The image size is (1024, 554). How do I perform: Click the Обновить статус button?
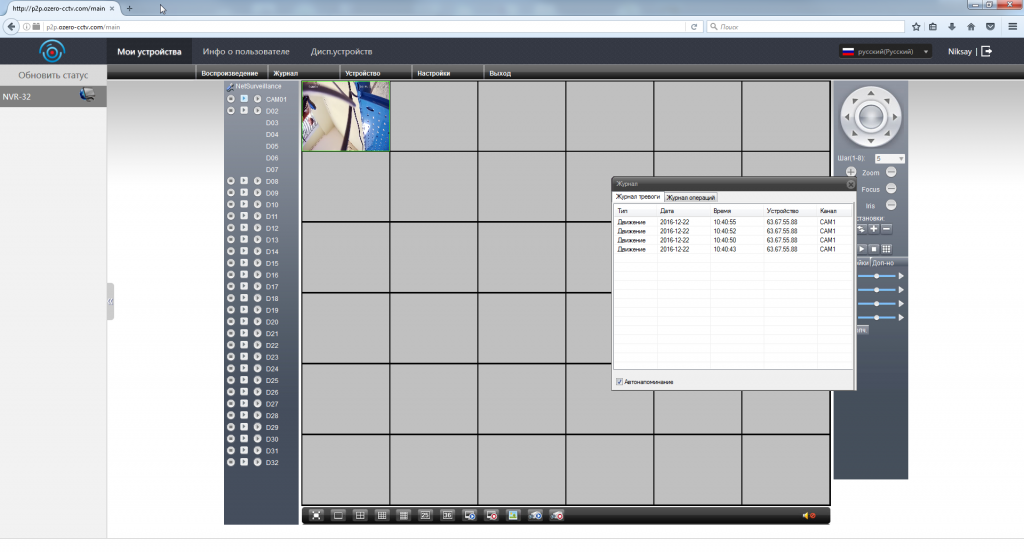pyautogui.click(x=53, y=75)
